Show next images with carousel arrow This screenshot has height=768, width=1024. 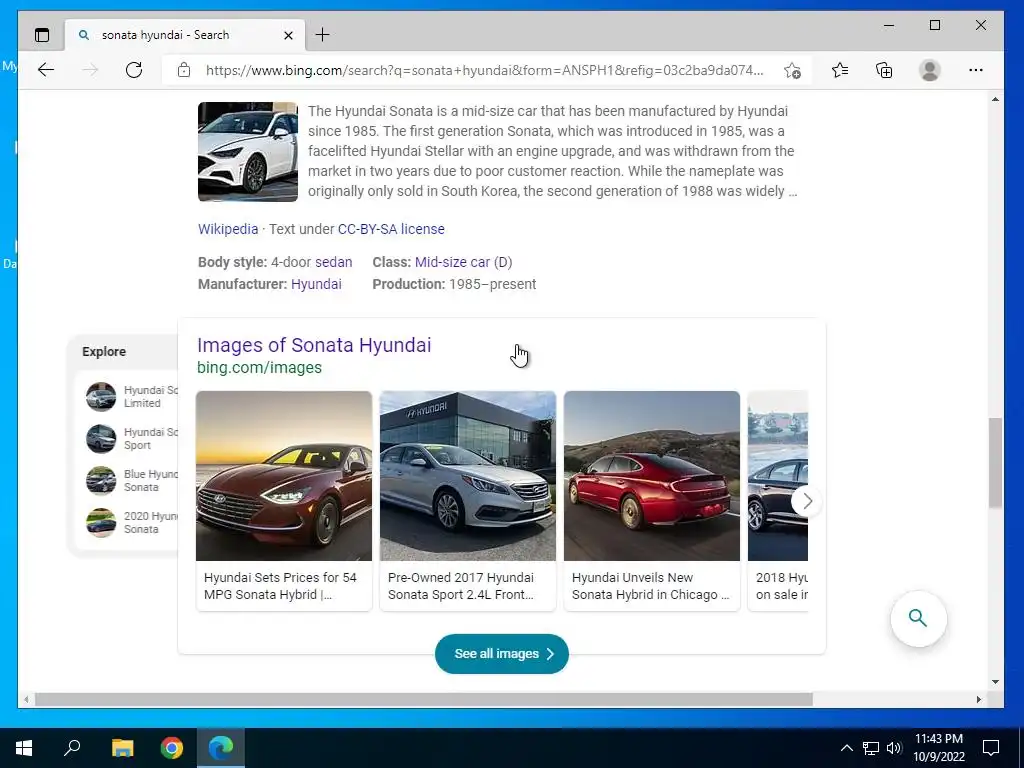click(x=807, y=502)
